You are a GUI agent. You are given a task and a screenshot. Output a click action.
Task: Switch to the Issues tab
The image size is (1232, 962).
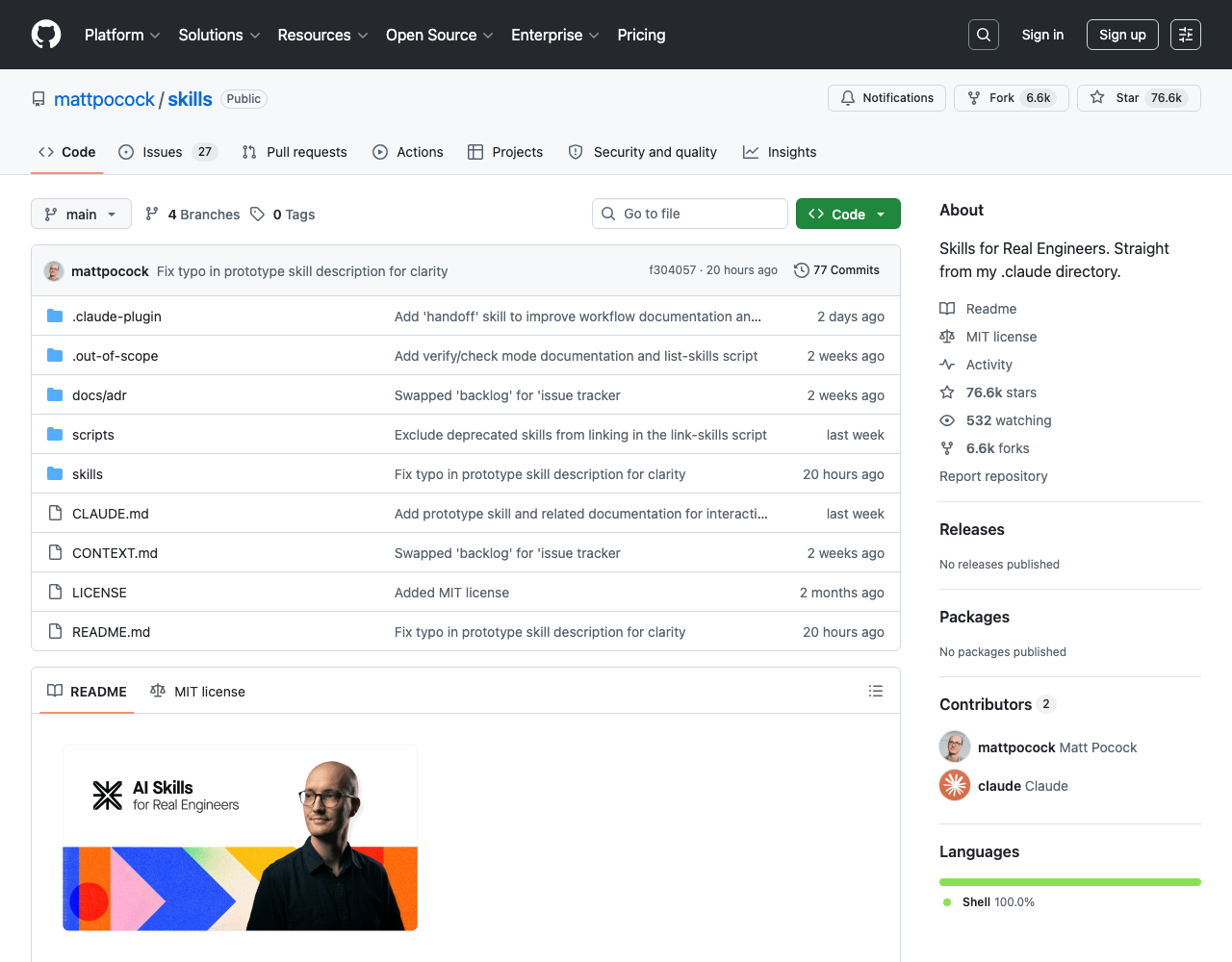tap(168, 152)
